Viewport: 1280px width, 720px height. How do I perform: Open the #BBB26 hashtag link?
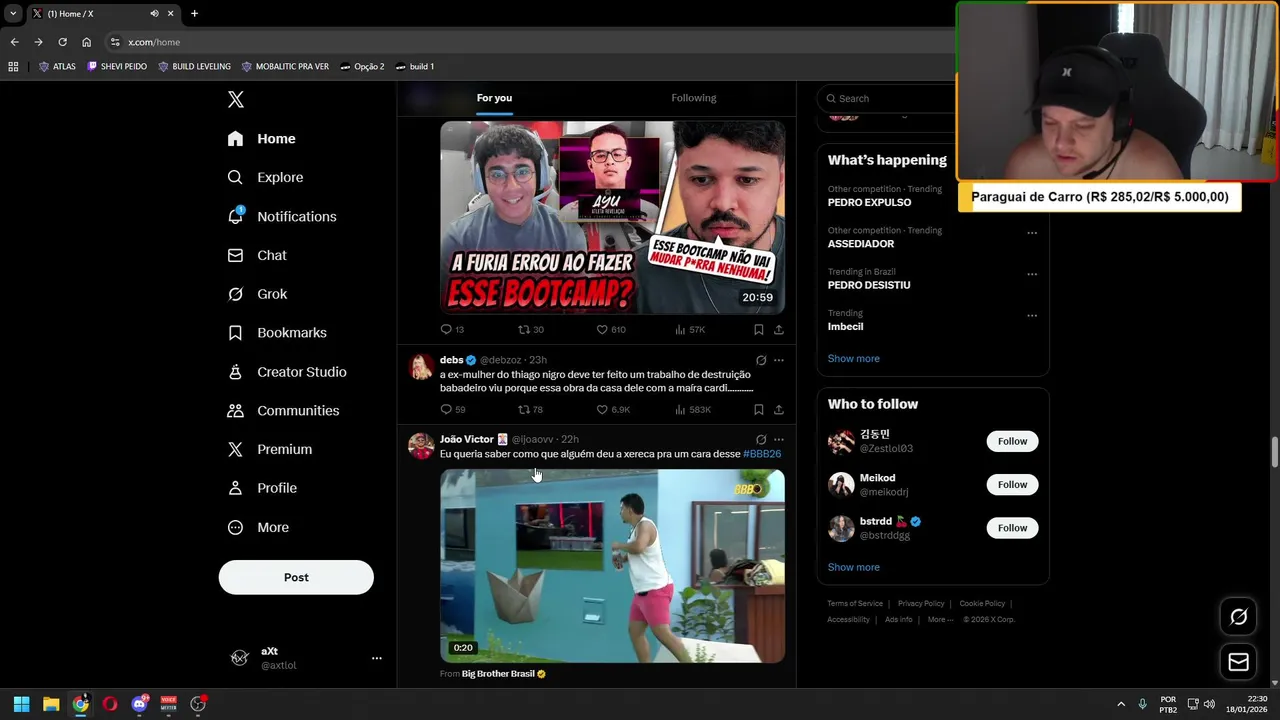point(762,454)
